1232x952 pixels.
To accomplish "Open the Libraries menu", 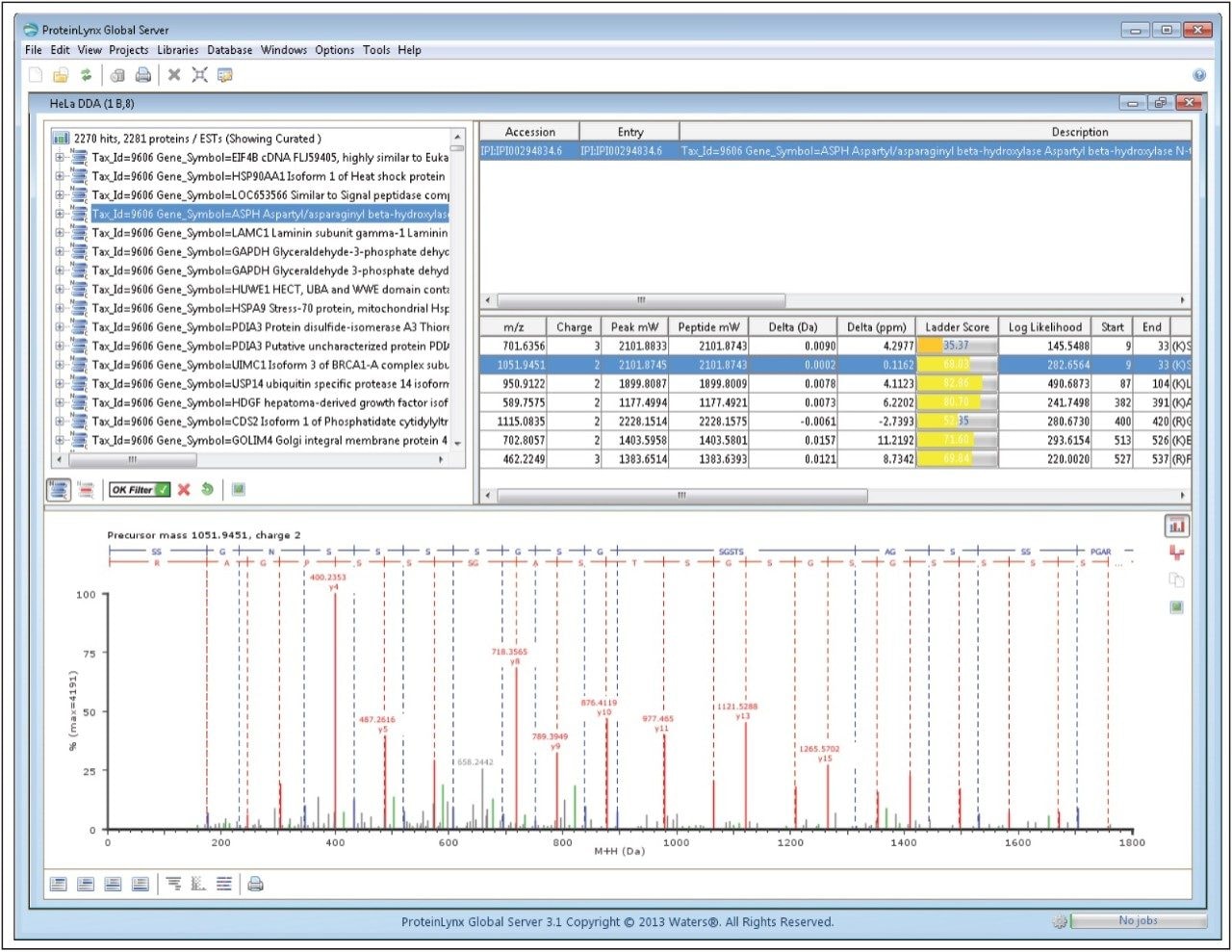I will pos(177,50).
